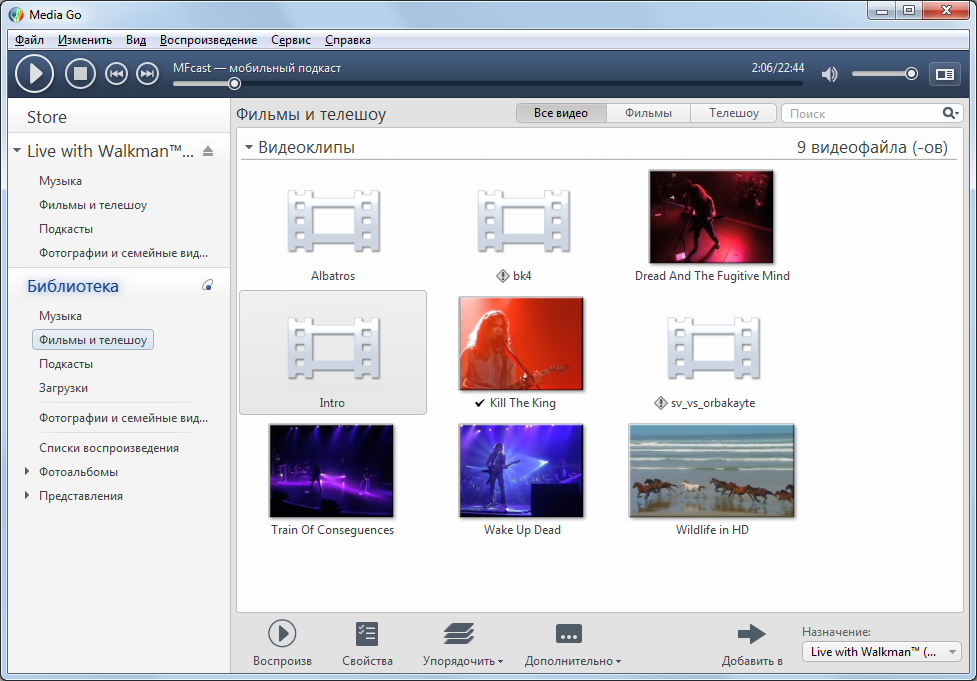The width and height of the screenshot is (977, 681).
Task: Open Загрузки in the library
Action: (x=64, y=388)
